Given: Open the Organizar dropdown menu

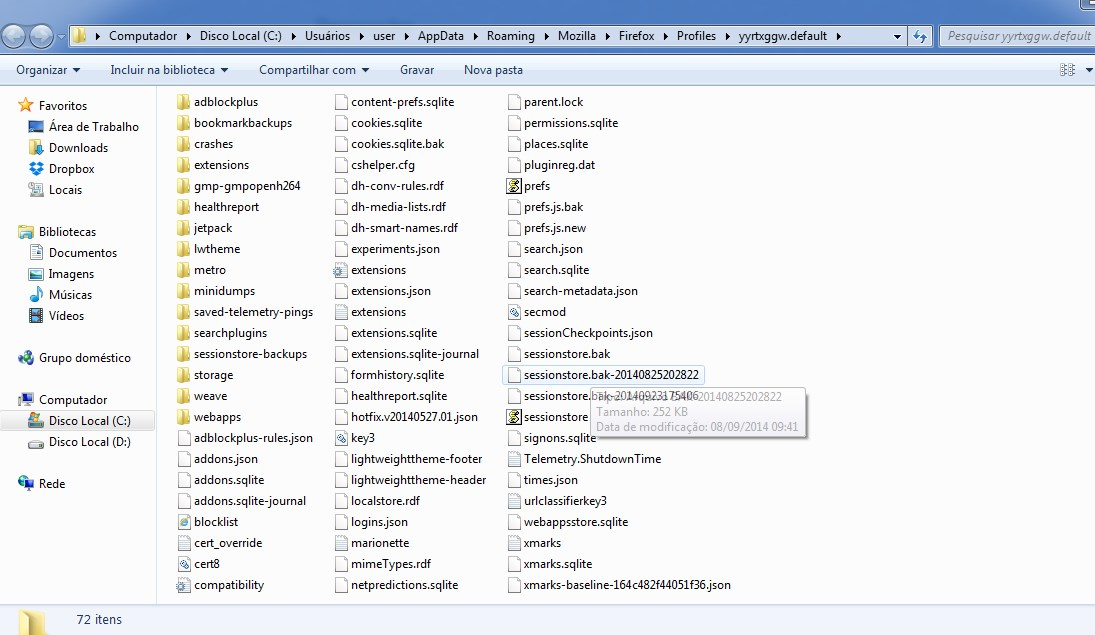Looking at the screenshot, I should 48,70.
